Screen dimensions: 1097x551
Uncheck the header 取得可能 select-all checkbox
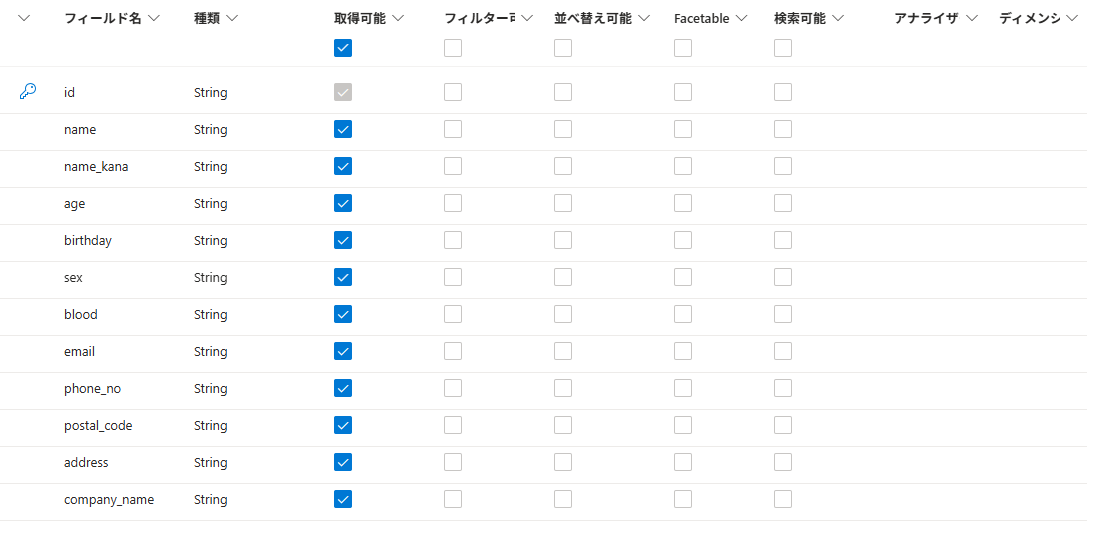pyautogui.click(x=343, y=48)
